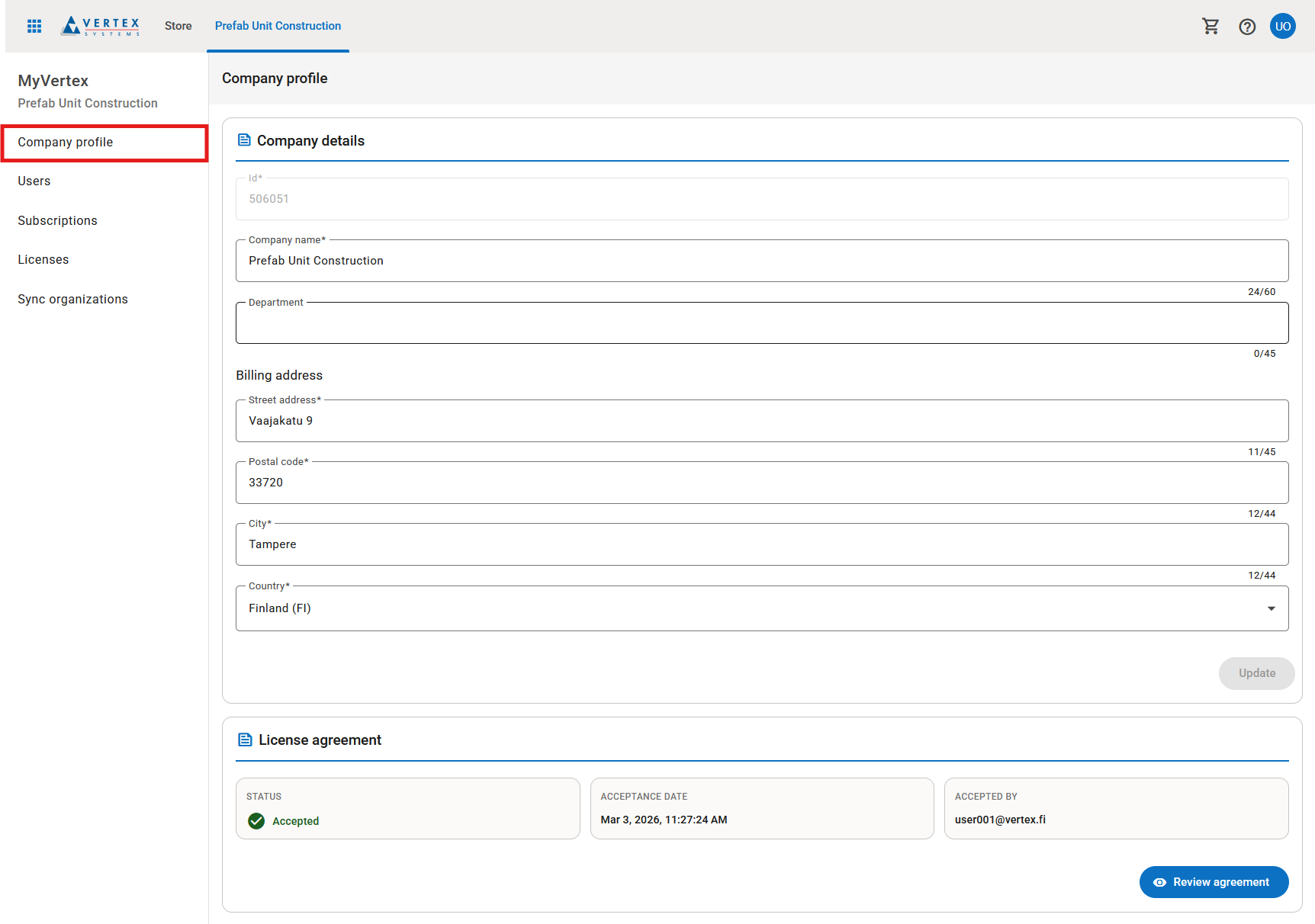Edit the Company name field
Image resolution: width=1315 pixels, height=924 pixels.
[x=762, y=261]
